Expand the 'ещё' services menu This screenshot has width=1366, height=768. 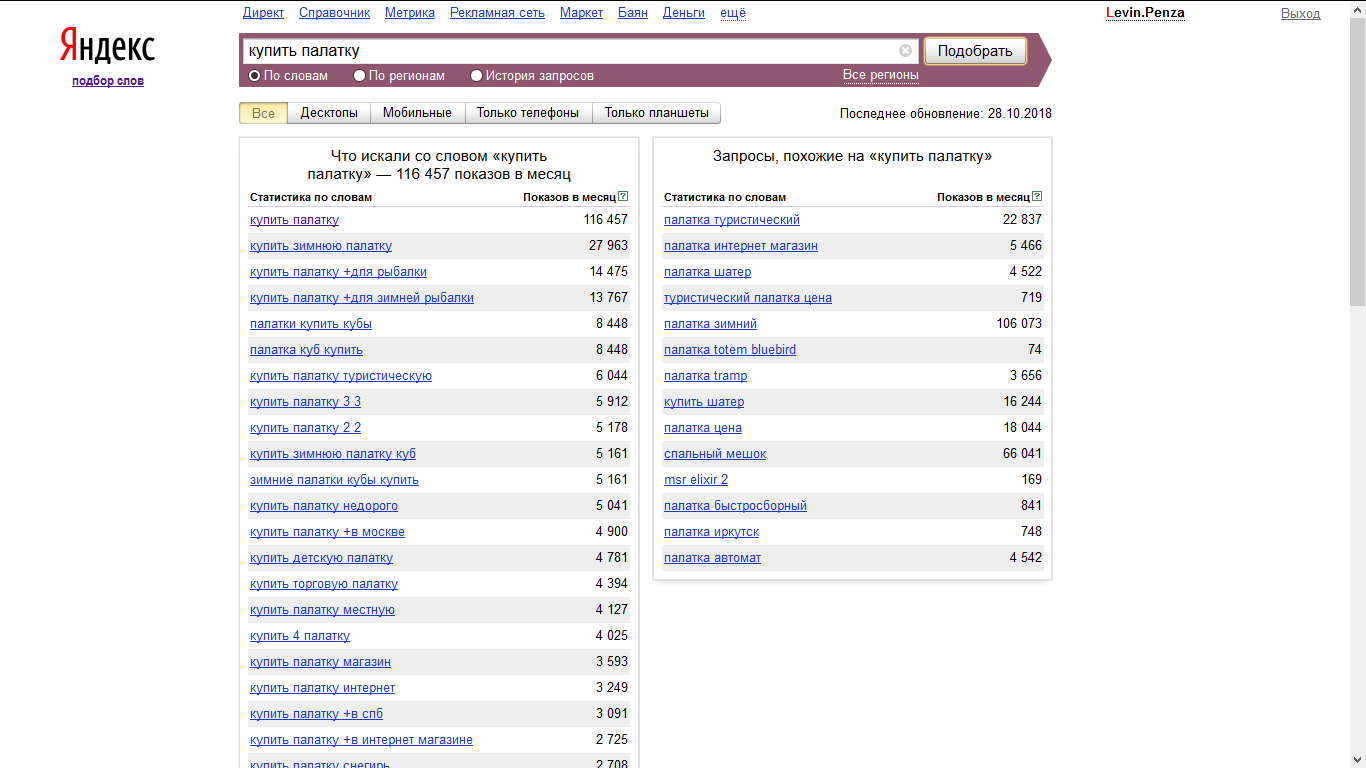click(733, 13)
